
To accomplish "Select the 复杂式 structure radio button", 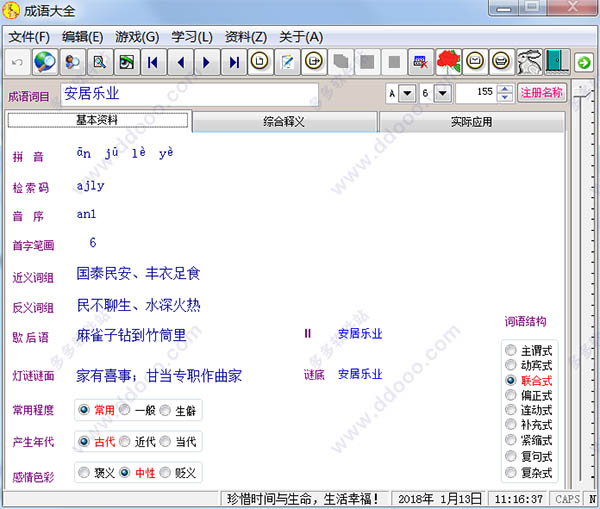I will coord(510,473).
